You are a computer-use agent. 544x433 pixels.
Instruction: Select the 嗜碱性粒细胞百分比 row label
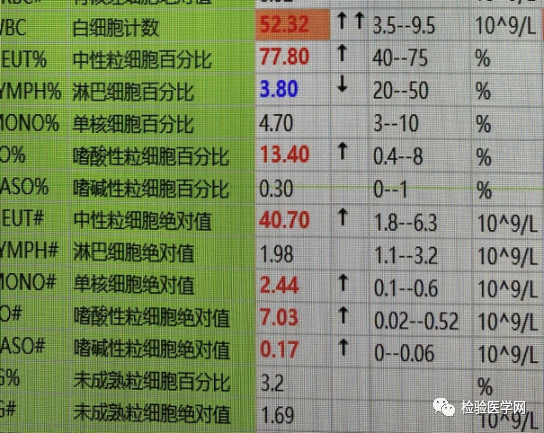click(151, 189)
